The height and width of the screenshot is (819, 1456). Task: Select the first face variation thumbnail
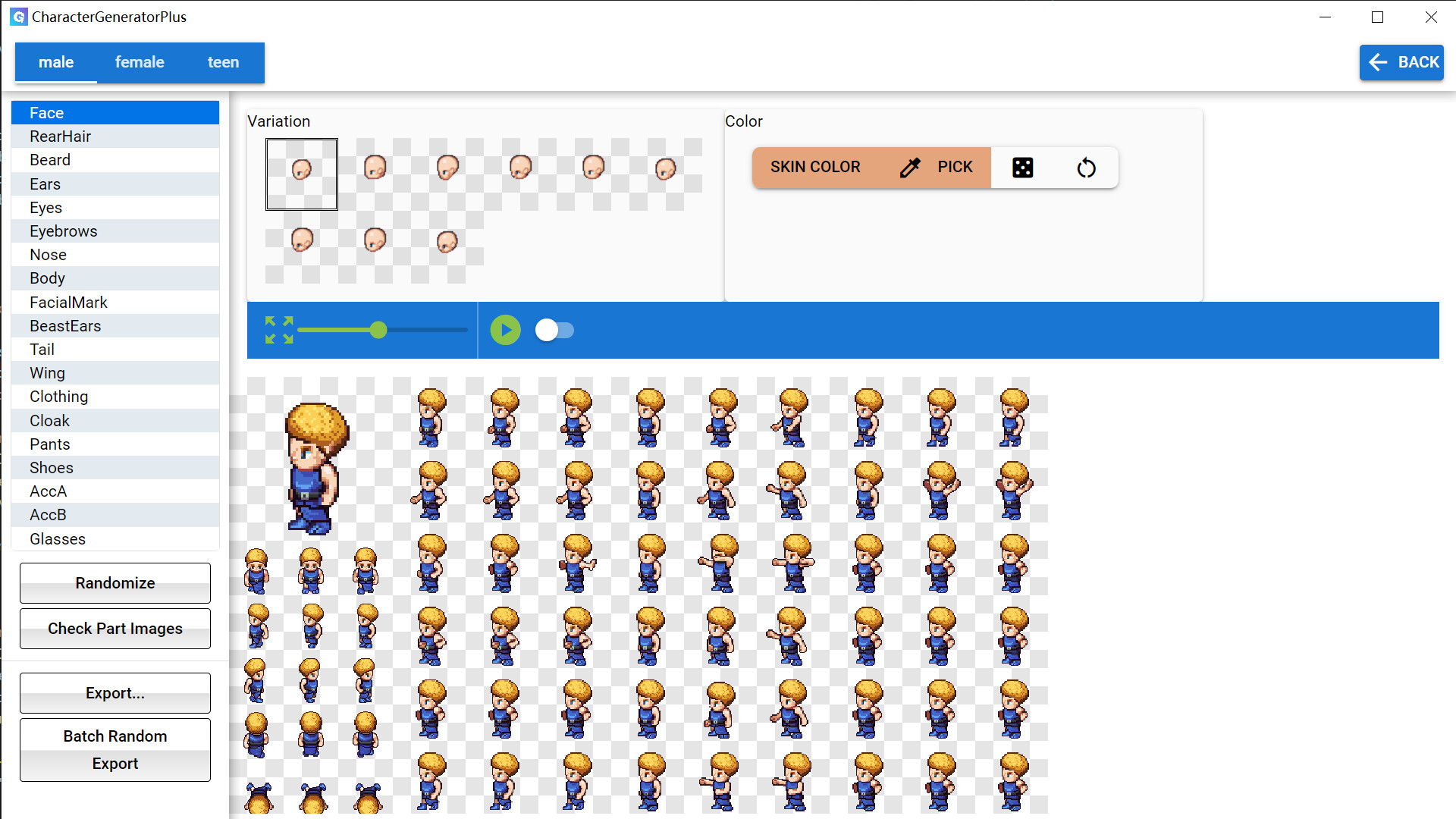tap(301, 174)
